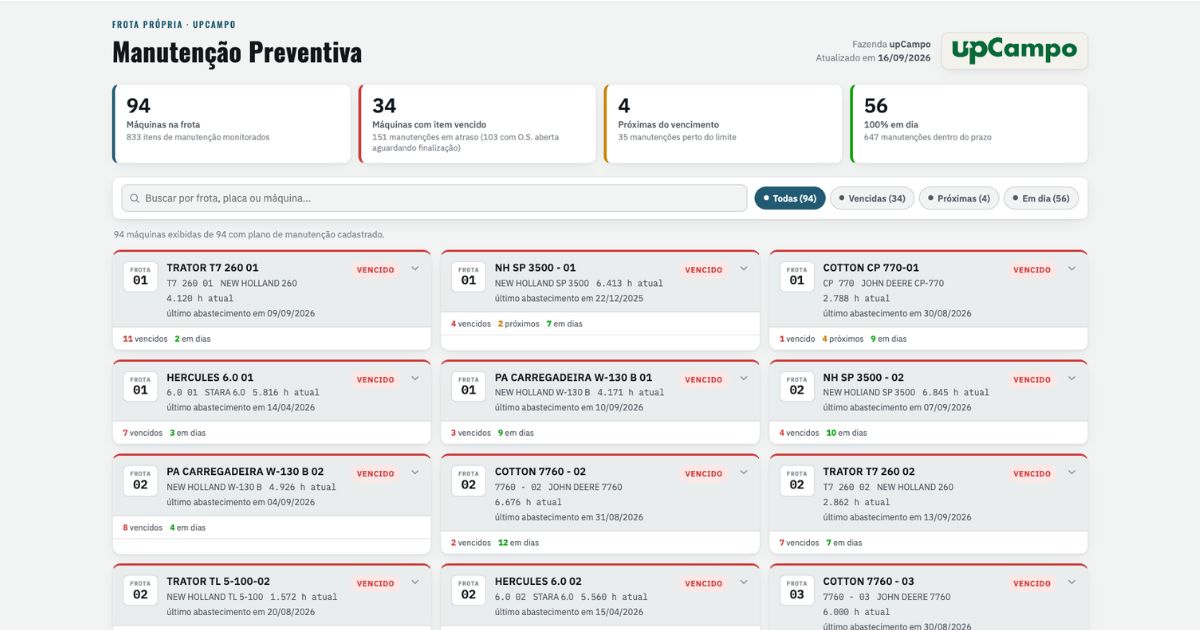
Task: Click the Manutenção Preventiva page heading
Action: pyautogui.click(x=237, y=52)
